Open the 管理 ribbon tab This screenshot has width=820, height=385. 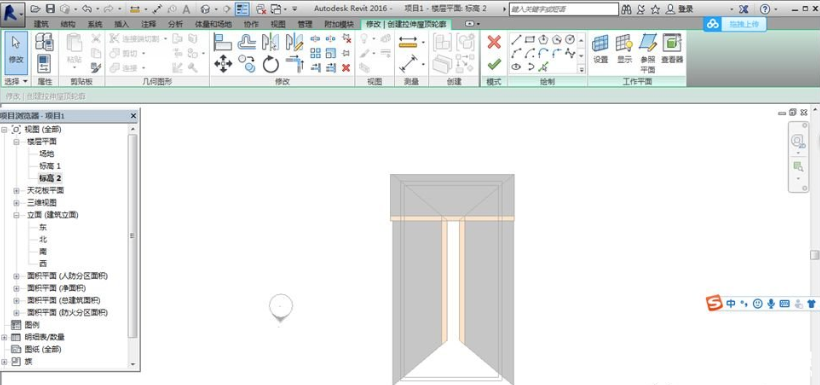305,24
